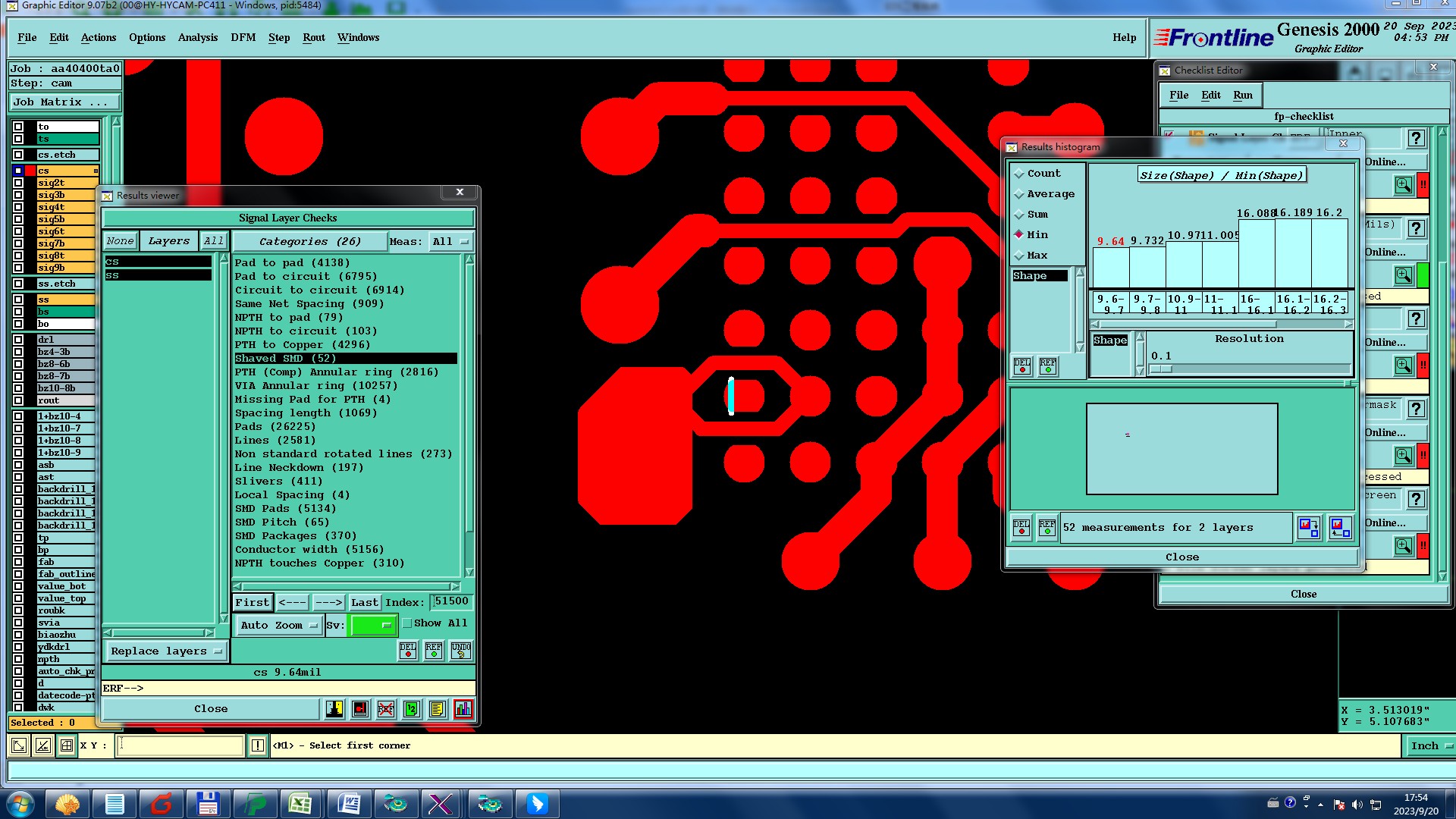Click the black and yellow faces icon
This screenshot has height=819, width=1456.
334,709
